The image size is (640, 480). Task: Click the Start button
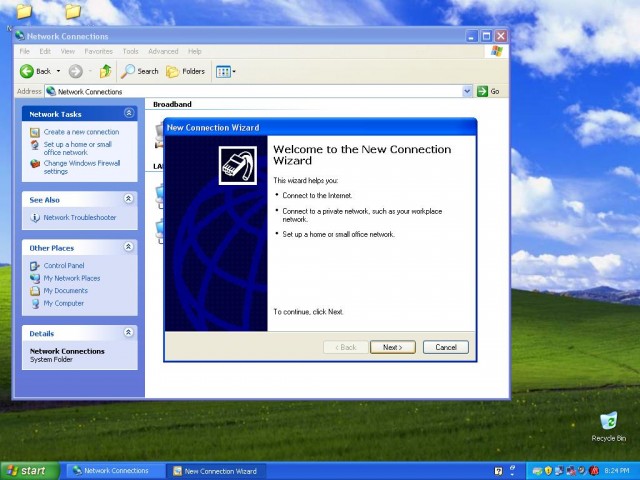coord(30,471)
